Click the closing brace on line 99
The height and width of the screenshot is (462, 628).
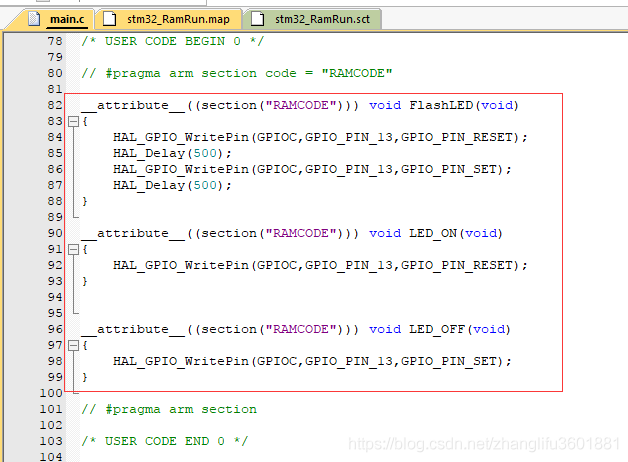tap(85, 377)
